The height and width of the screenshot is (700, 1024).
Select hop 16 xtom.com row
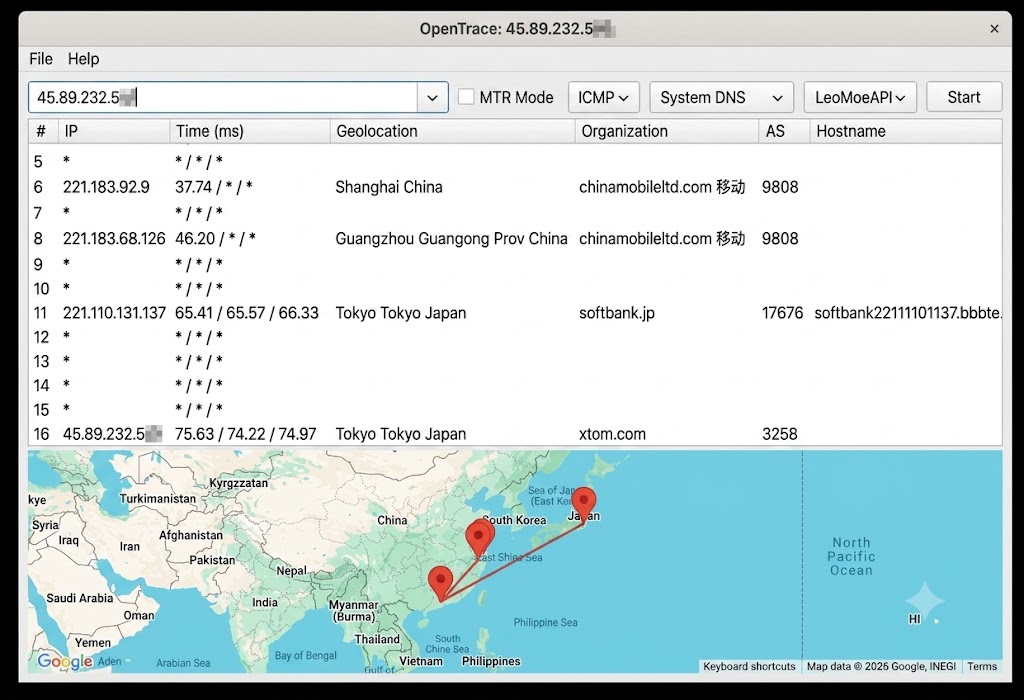(x=515, y=434)
